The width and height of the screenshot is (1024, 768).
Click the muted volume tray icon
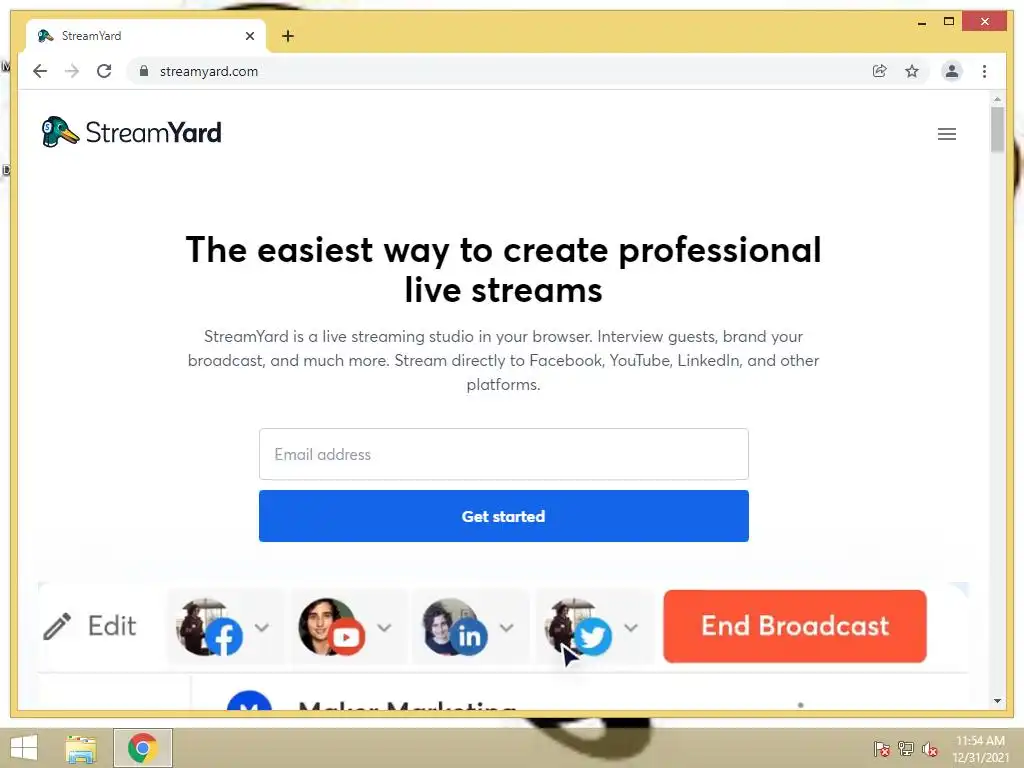(x=929, y=749)
